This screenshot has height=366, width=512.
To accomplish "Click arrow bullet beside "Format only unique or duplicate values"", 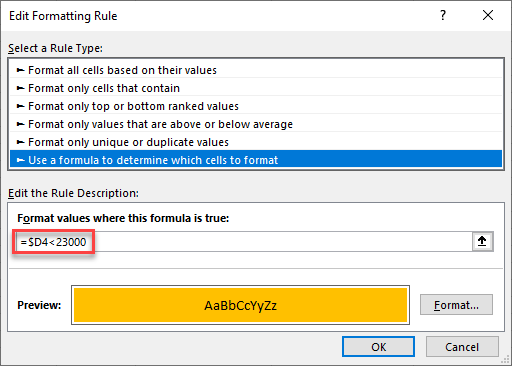I will pyautogui.click(x=21, y=142).
